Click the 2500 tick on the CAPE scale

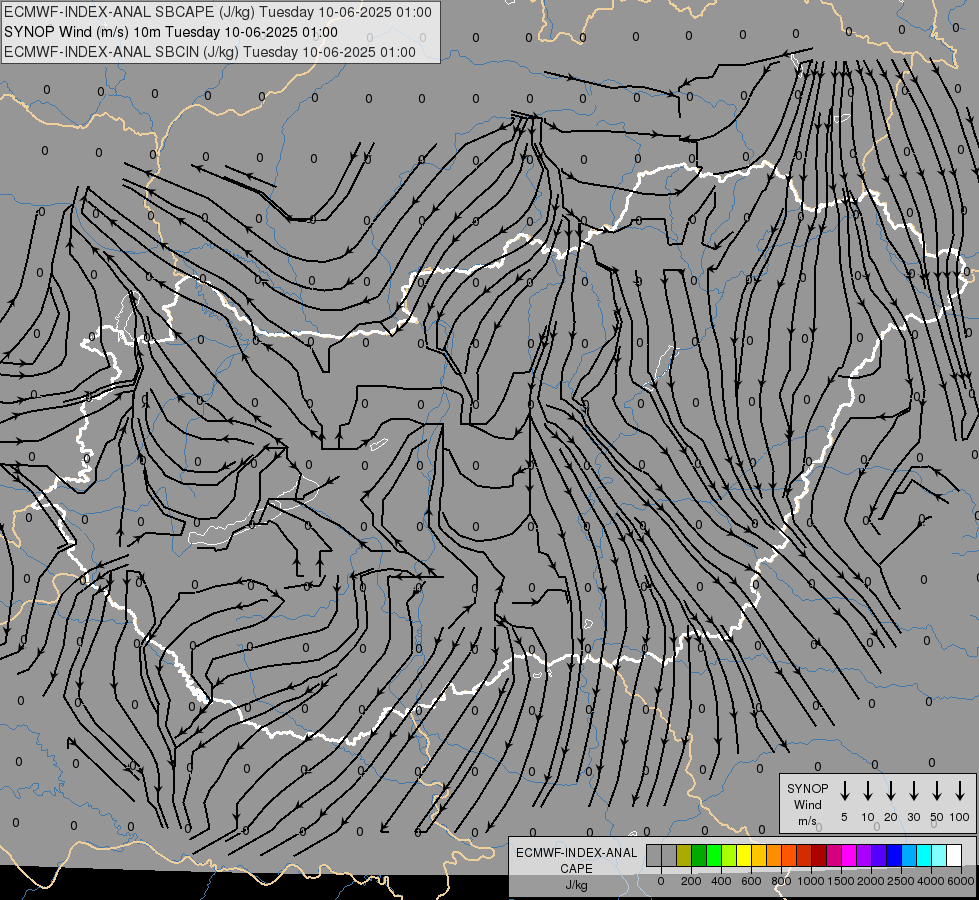[901, 881]
